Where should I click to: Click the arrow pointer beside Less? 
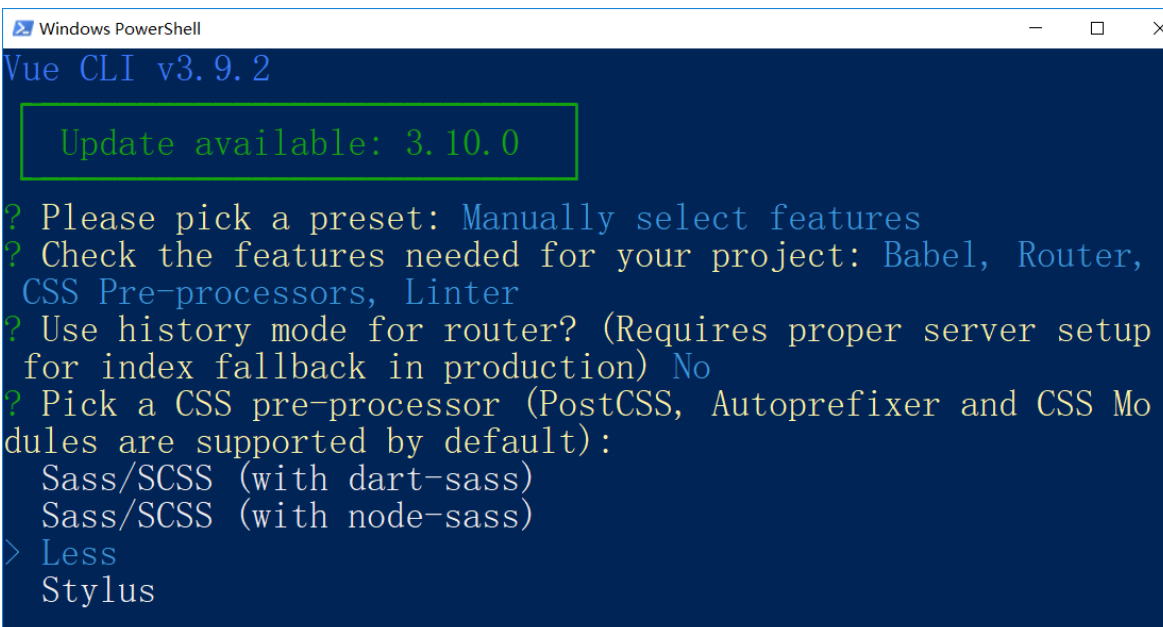point(12,554)
